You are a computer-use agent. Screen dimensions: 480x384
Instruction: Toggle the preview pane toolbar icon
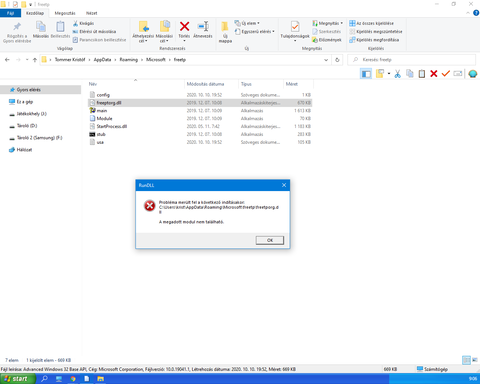(x=366, y=74)
